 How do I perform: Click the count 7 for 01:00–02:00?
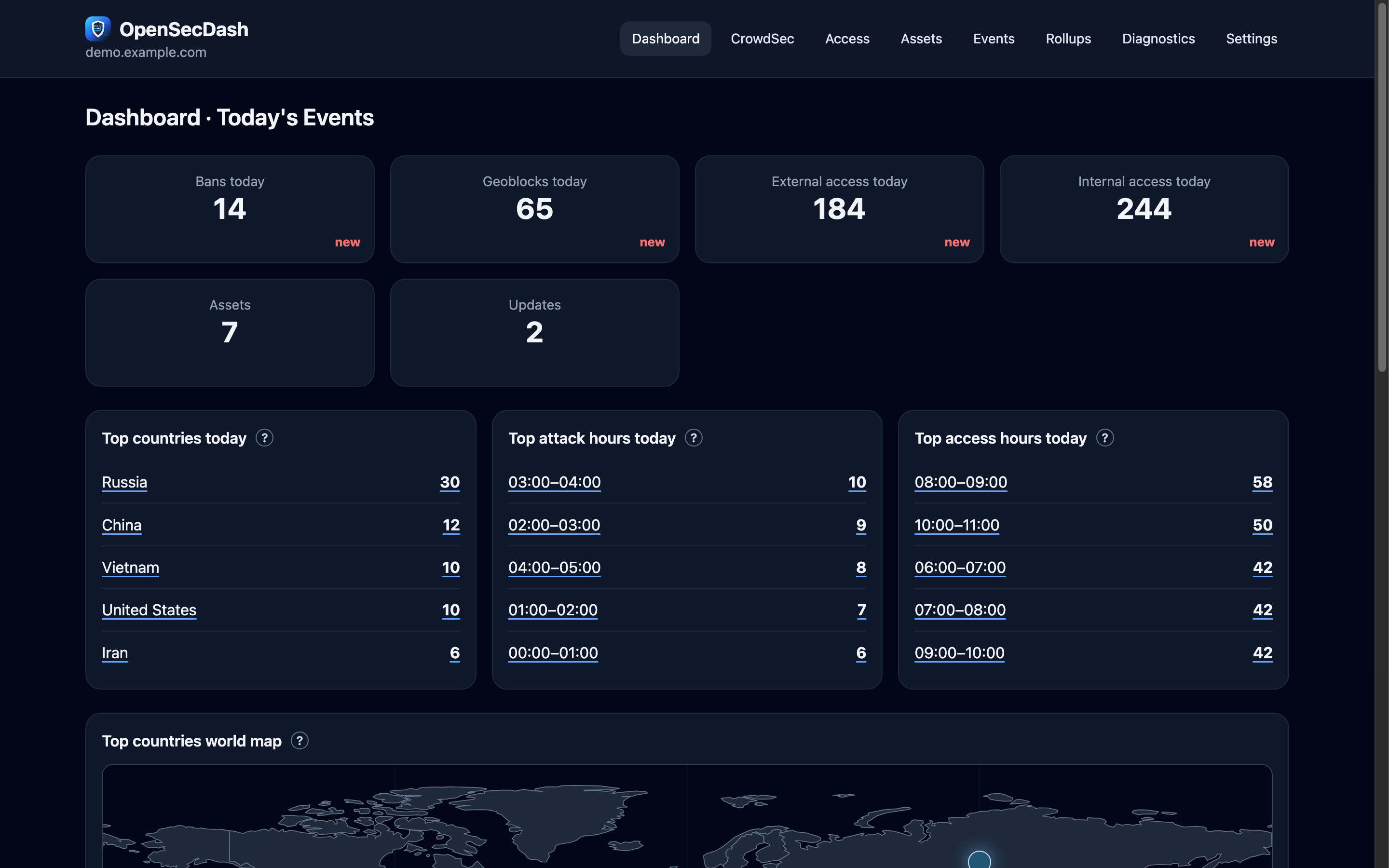(x=861, y=610)
